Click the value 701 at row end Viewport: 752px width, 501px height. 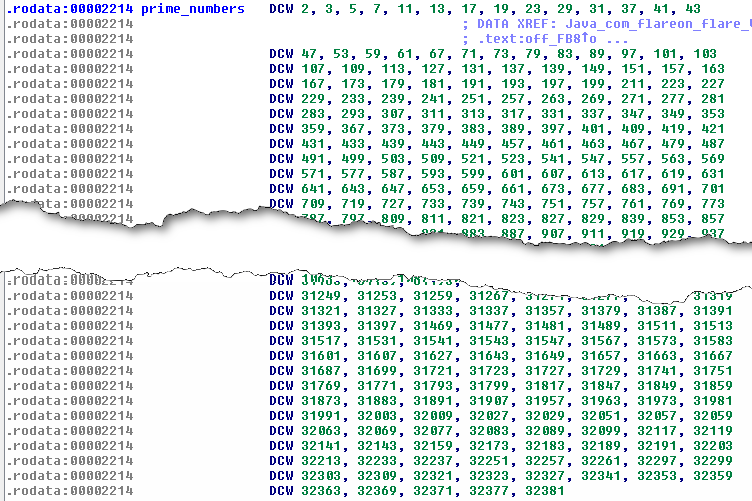tap(713, 188)
